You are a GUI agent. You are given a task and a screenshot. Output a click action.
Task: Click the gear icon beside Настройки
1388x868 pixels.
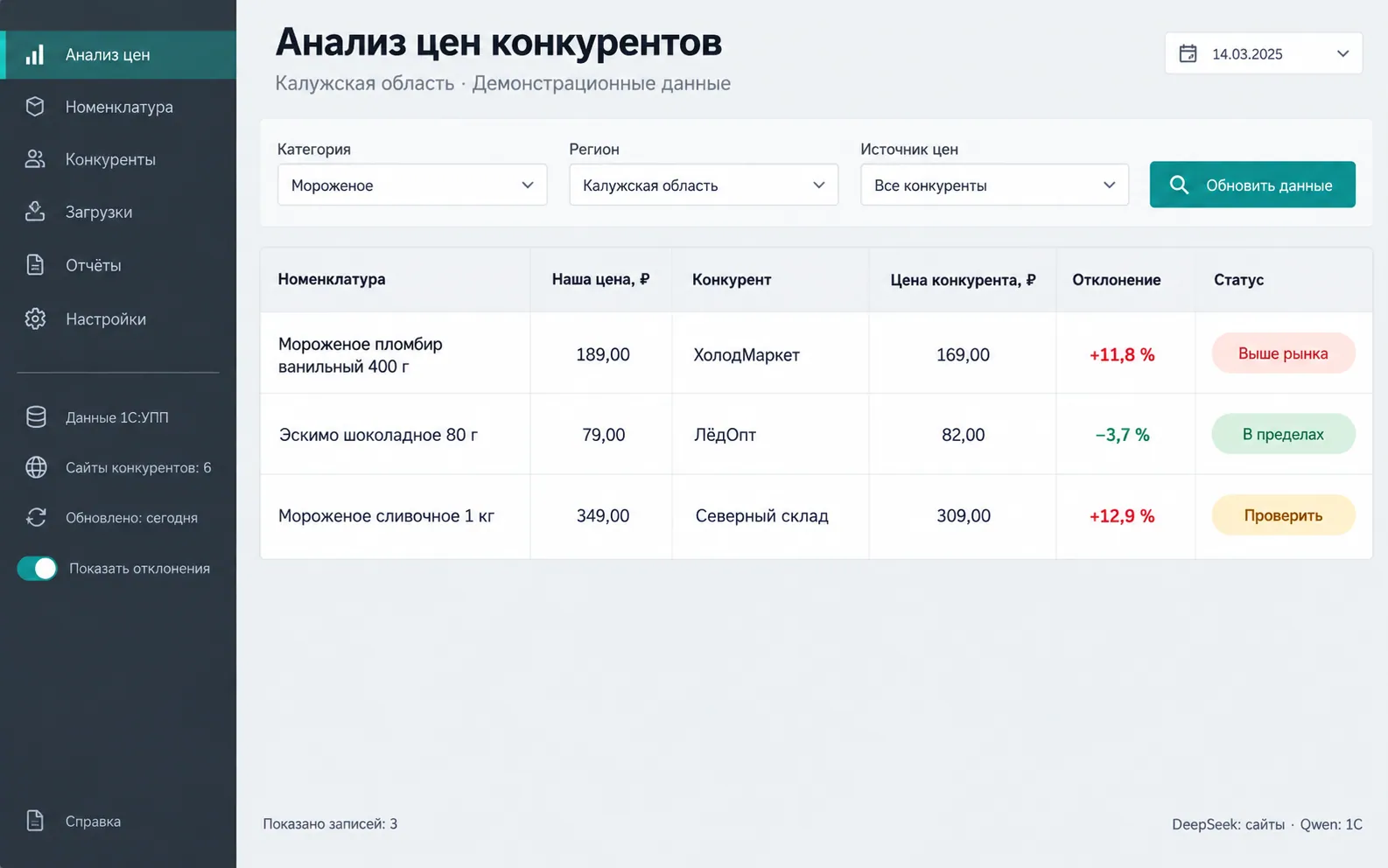click(35, 318)
